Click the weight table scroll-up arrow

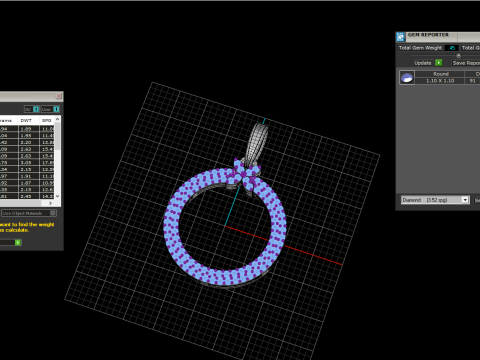(x=58, y=119)
